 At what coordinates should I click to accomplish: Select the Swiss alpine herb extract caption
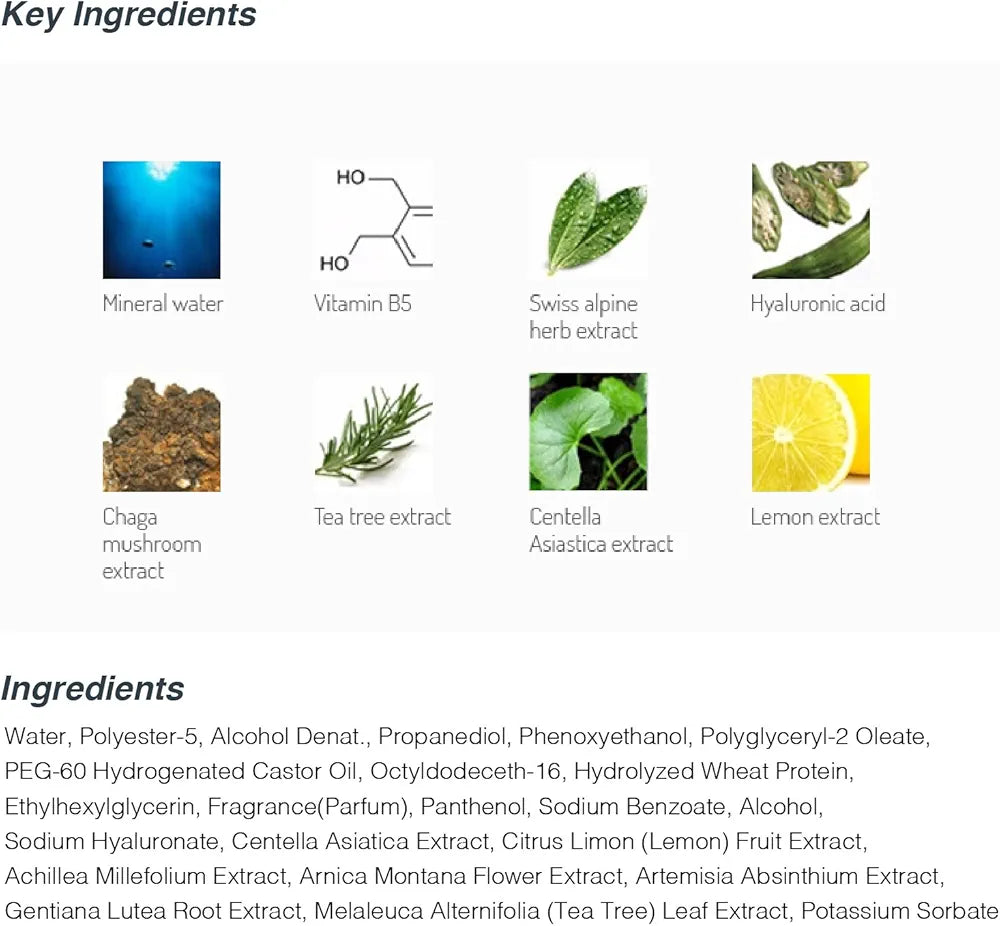584,317
